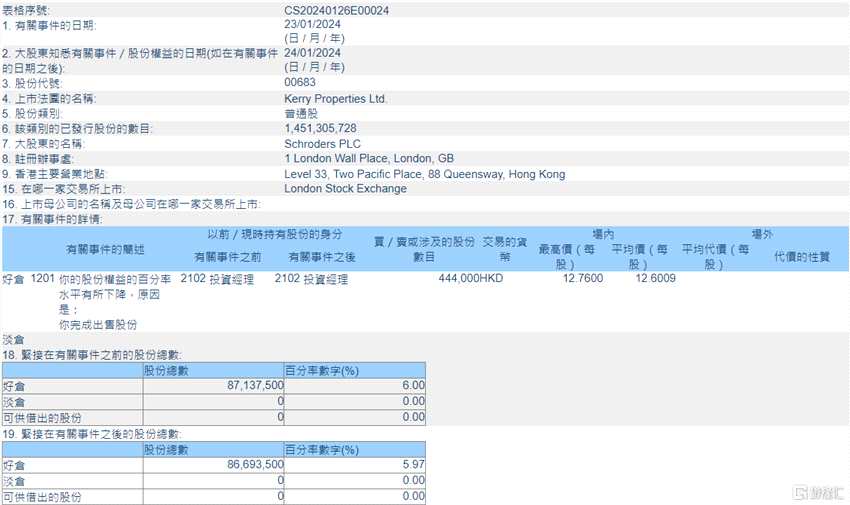Click the percentage value 6.00
This screenshot has height=505, width=850.
[x=414, y=385]
